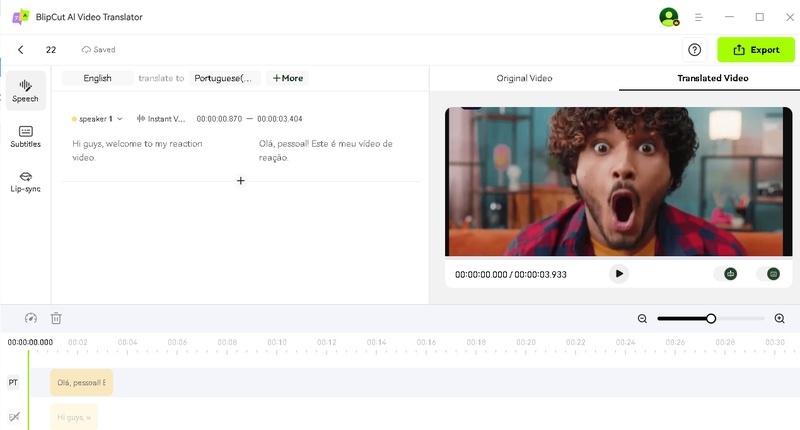This screenshot has width=800, height=430.
Task: Open the Subtitles panel in sidebar
Action: [x=25, y=136]
